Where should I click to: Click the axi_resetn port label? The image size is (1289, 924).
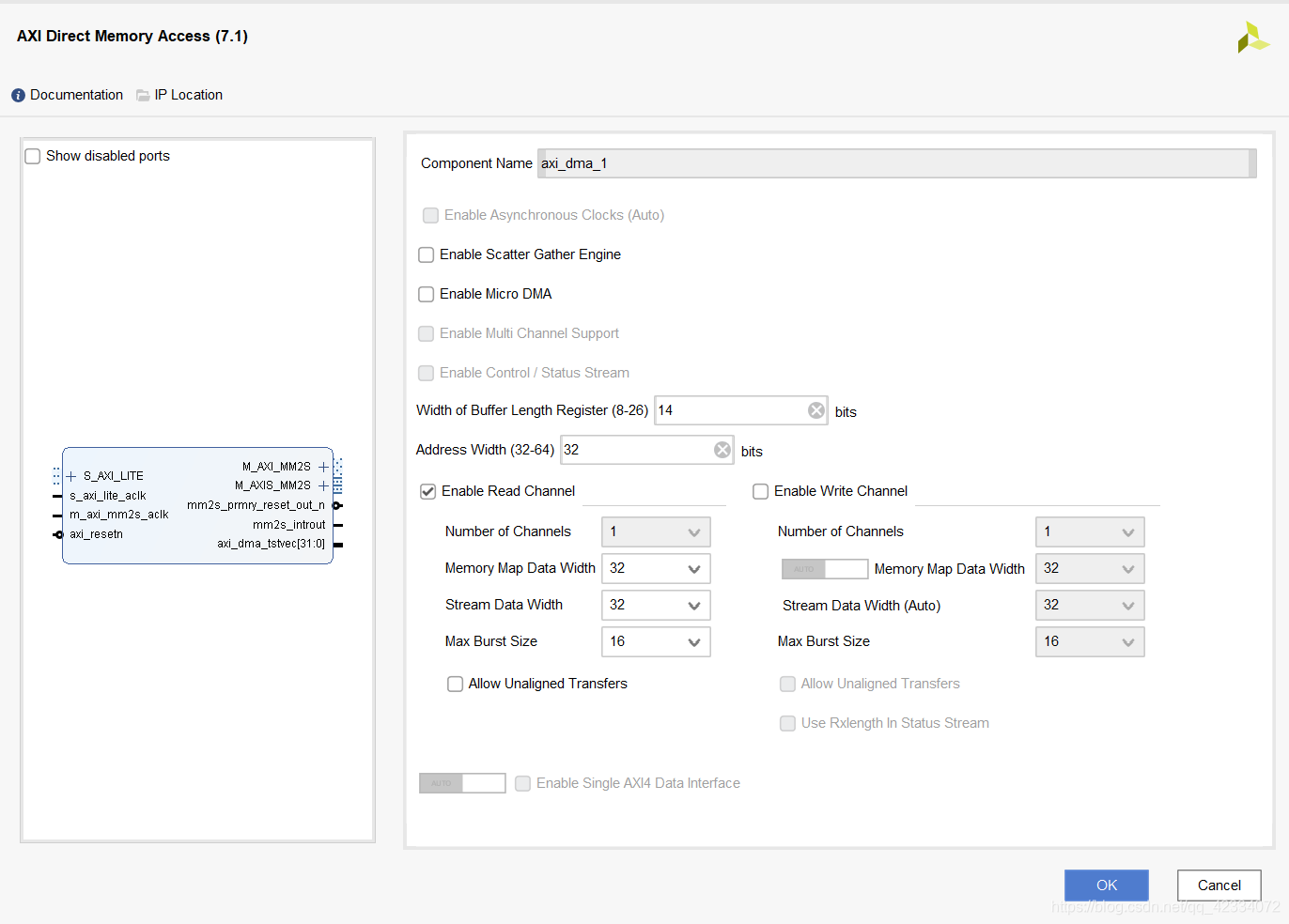[97, 534]
